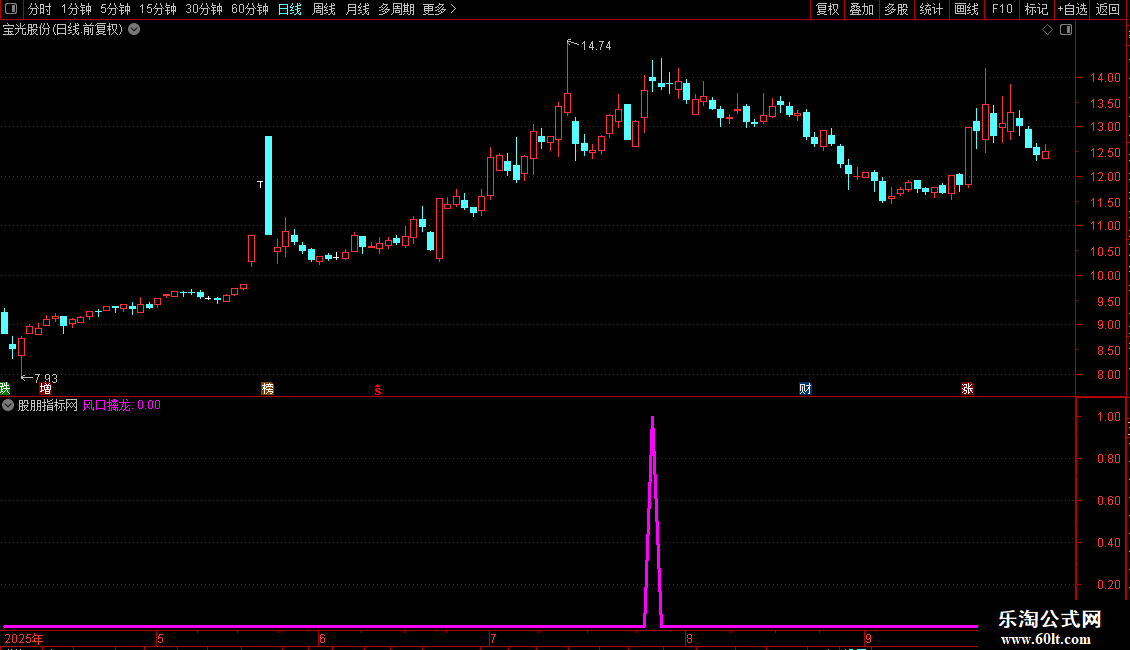The height and width of the screenshot is (650, 1130).
Task: Click the T marker beside the cyan candle
Action: click(260, 184)
